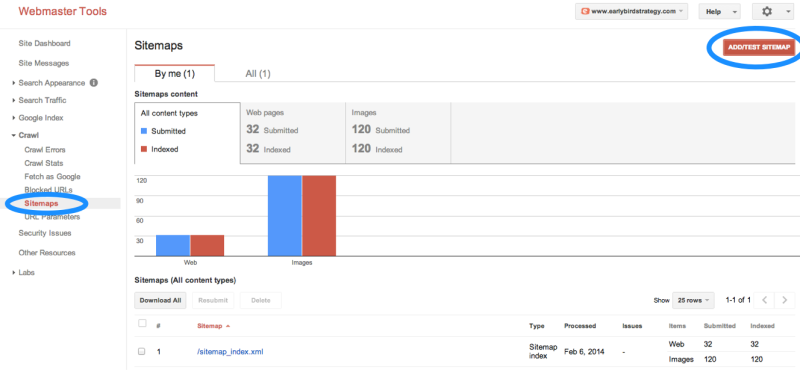
Task: Open the Help dropdown
Action: pos(719,11)
